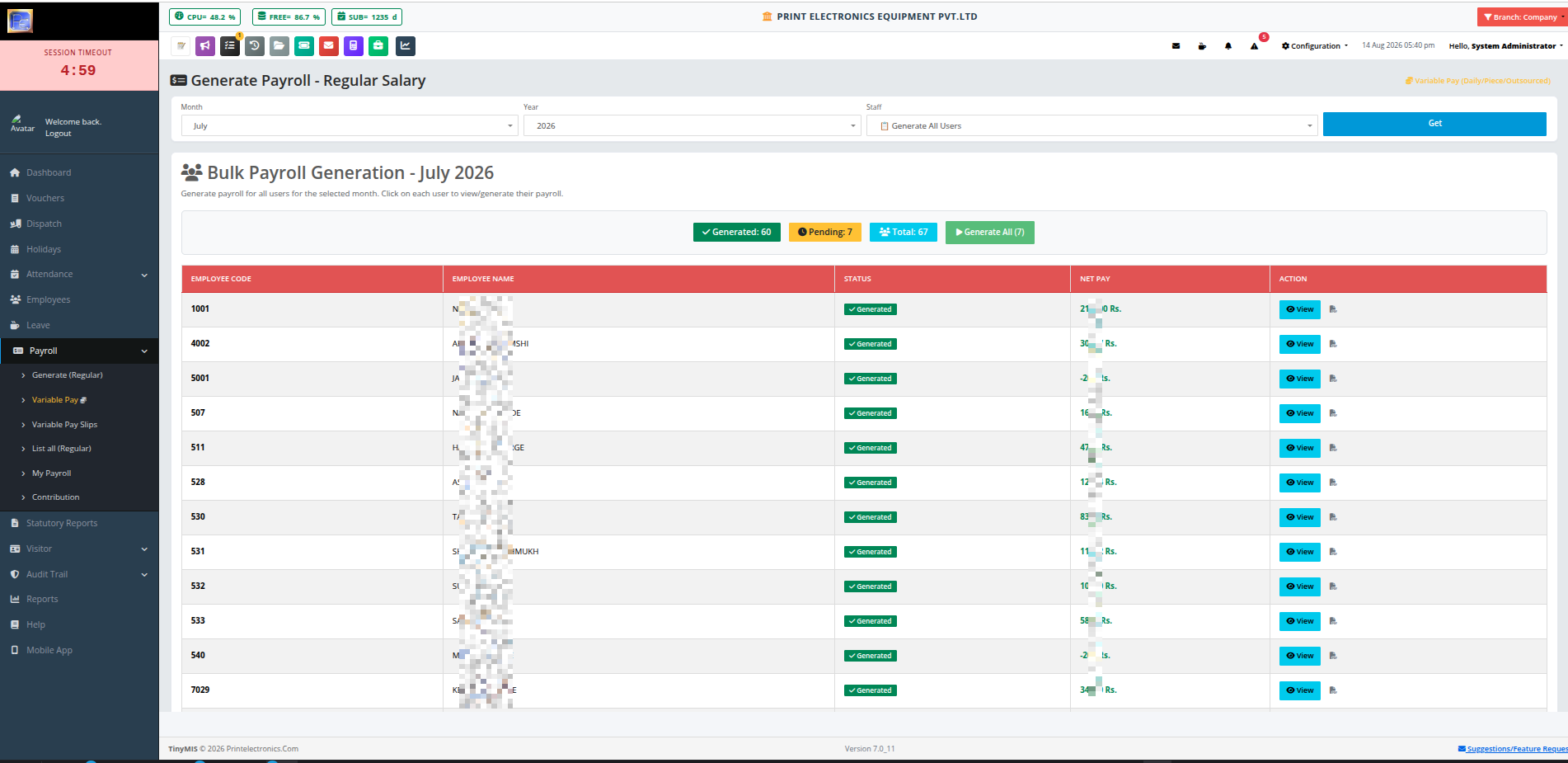Image resolution: width=1568 pixels, height=763 pixels.
Task: Open the Configuration dropdown menu
Action: coord(1315,46)
